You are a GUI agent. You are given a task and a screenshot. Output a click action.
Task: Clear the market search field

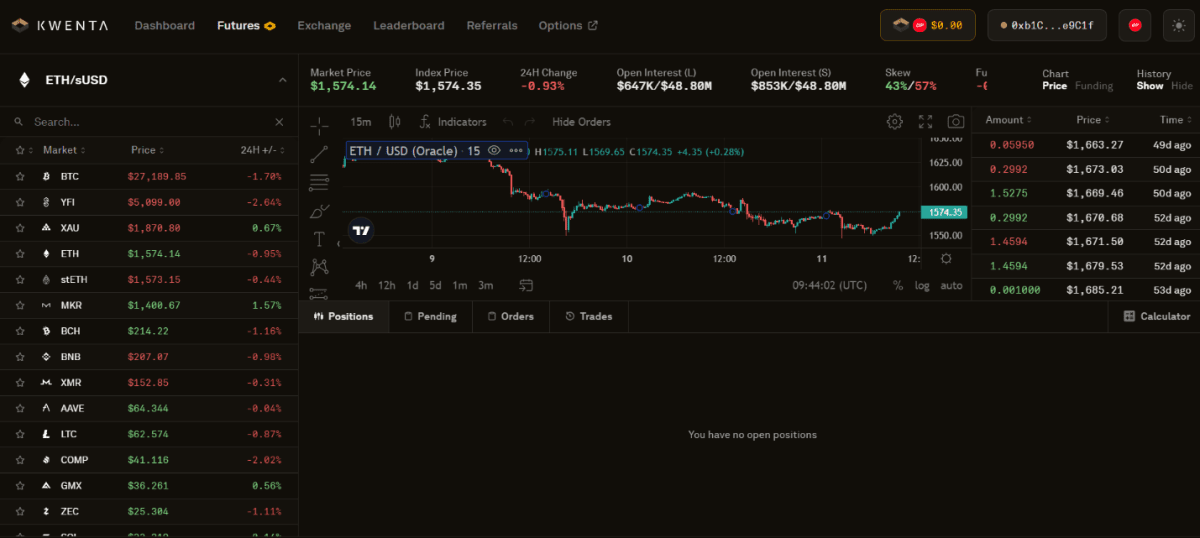279,122
